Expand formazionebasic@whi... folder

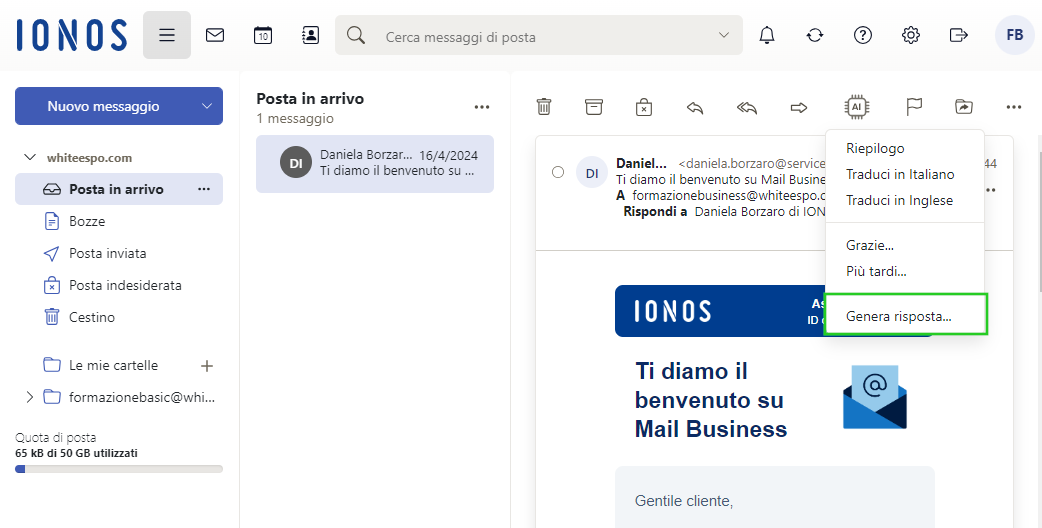(29, 397)
